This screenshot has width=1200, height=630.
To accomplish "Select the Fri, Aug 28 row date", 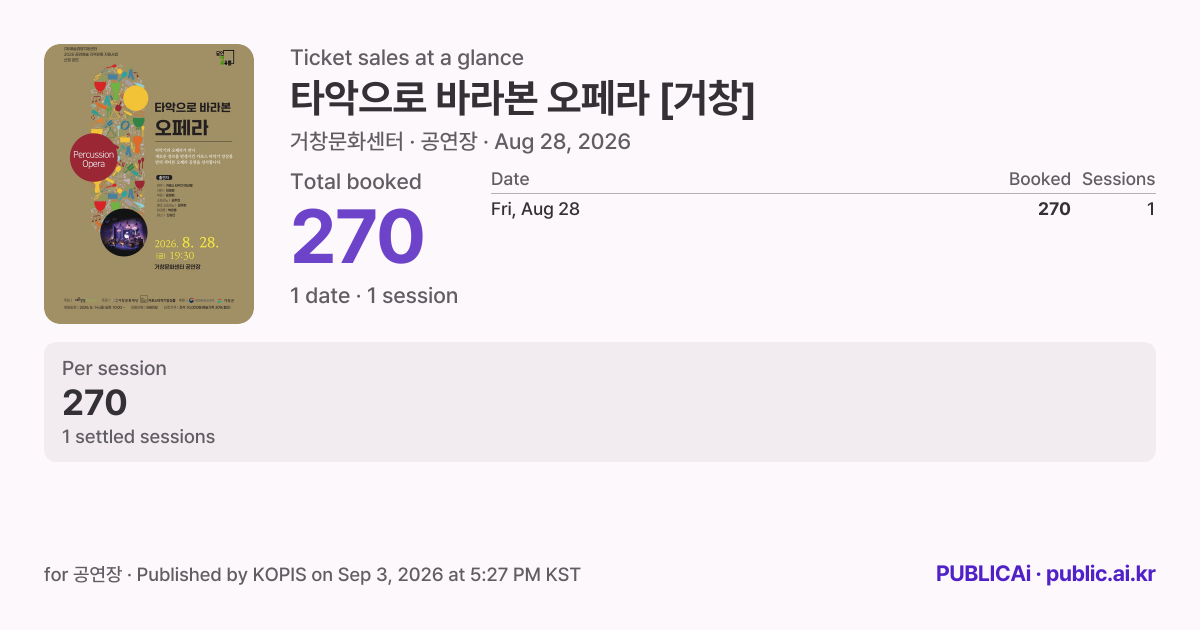I will pyautogui.click(x=535, y=209).
